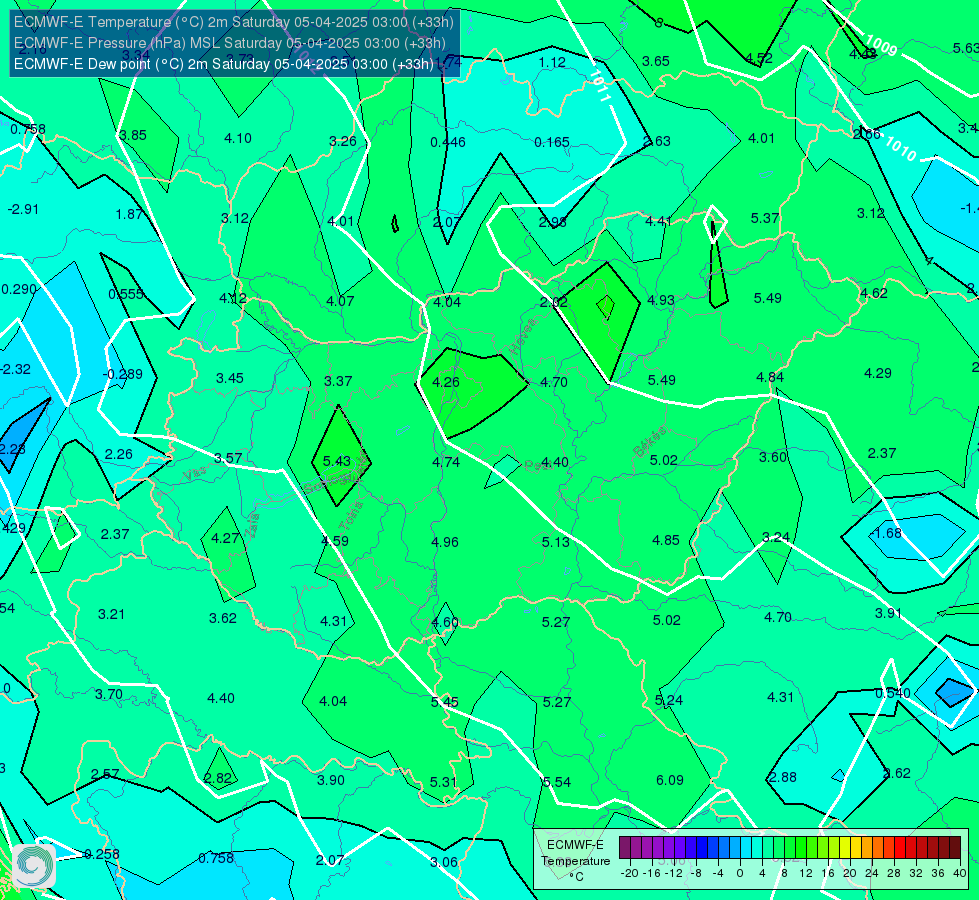Click the 5.43 value inside diamond contour
The width and height of the screenshot is (979, 900).
tap(337, 461)
